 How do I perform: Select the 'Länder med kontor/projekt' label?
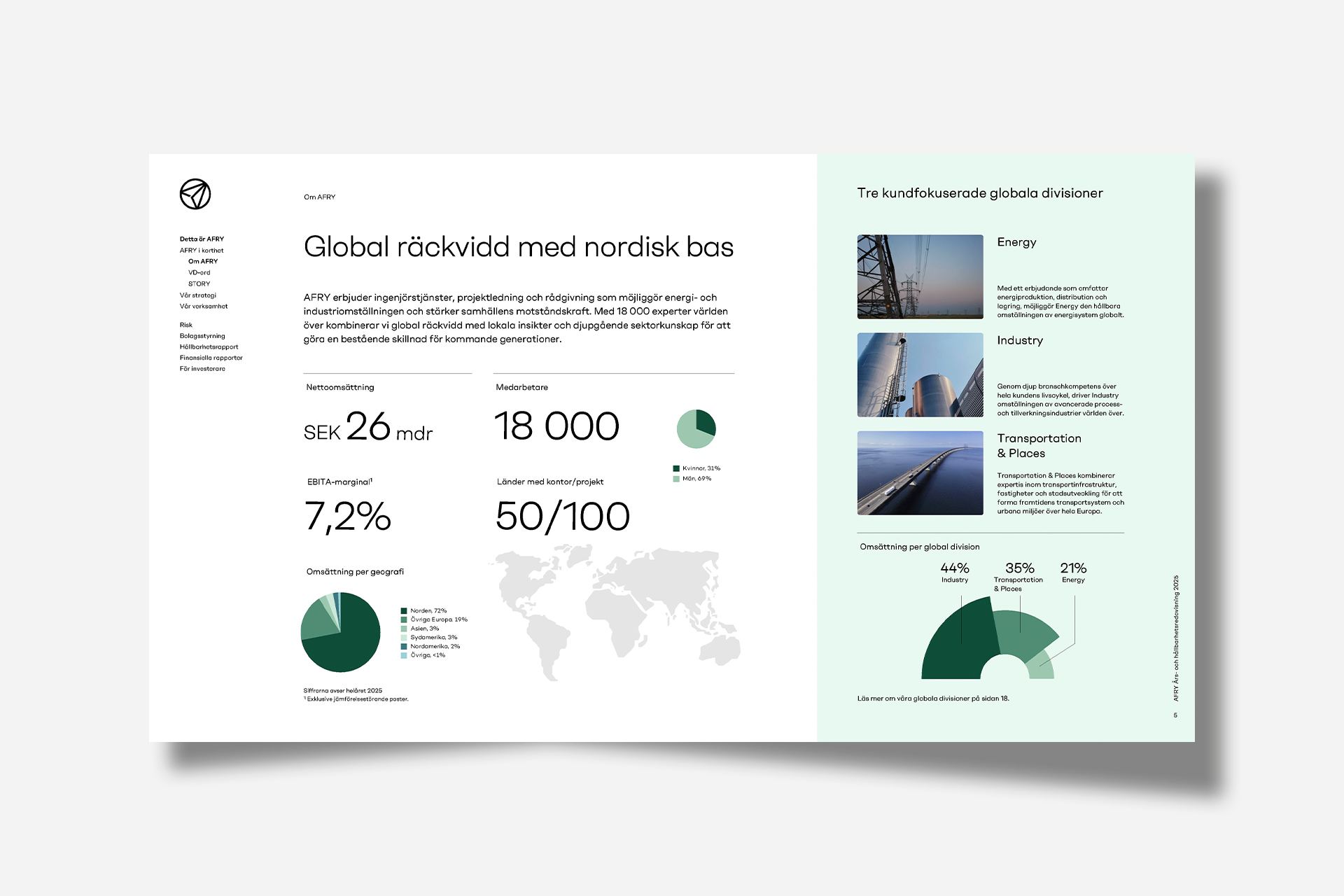(x=550, y=482)
